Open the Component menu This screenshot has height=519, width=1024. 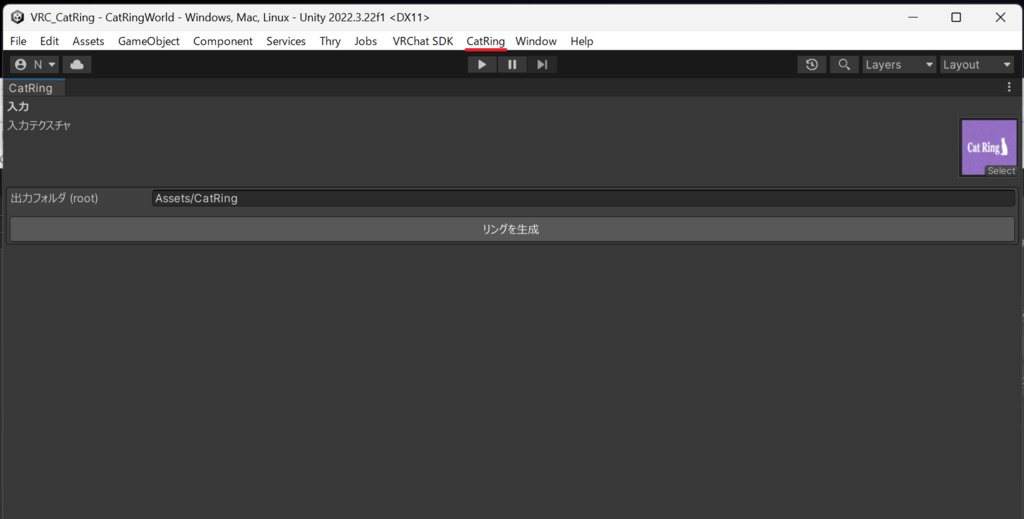point(223,41)
